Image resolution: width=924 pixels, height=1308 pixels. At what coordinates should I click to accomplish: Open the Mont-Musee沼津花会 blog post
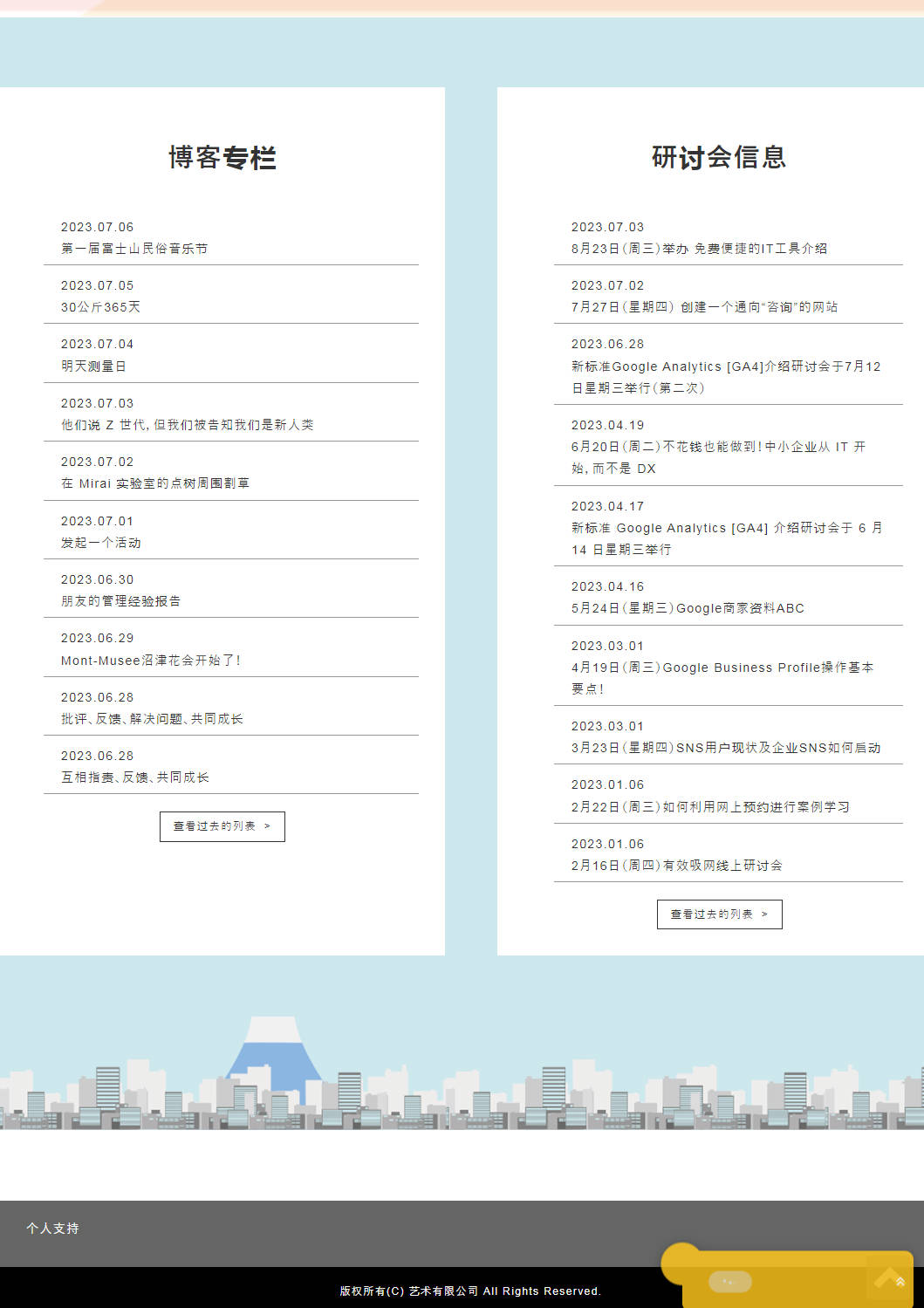[150, 661]
